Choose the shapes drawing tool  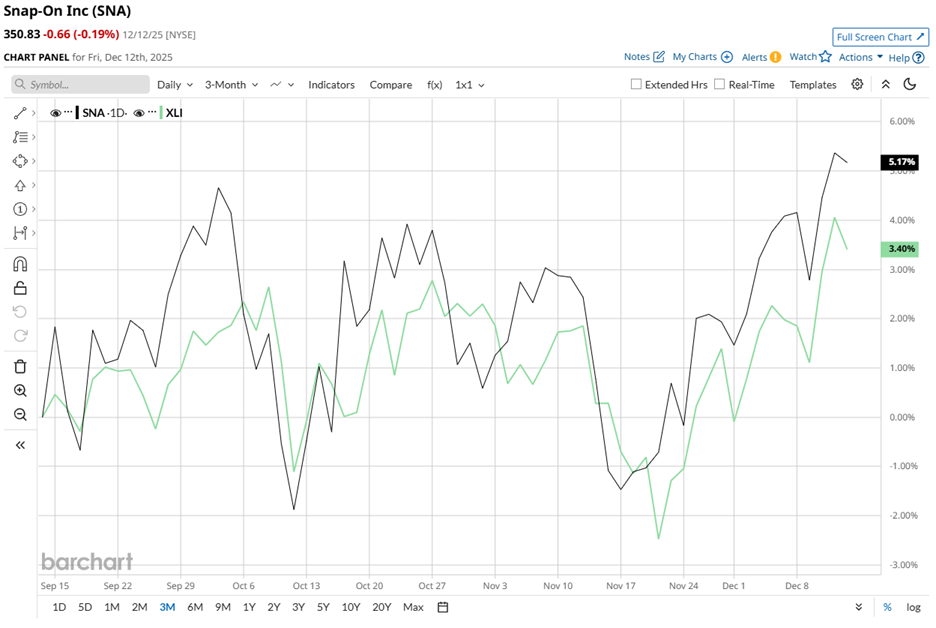[20, 161]
